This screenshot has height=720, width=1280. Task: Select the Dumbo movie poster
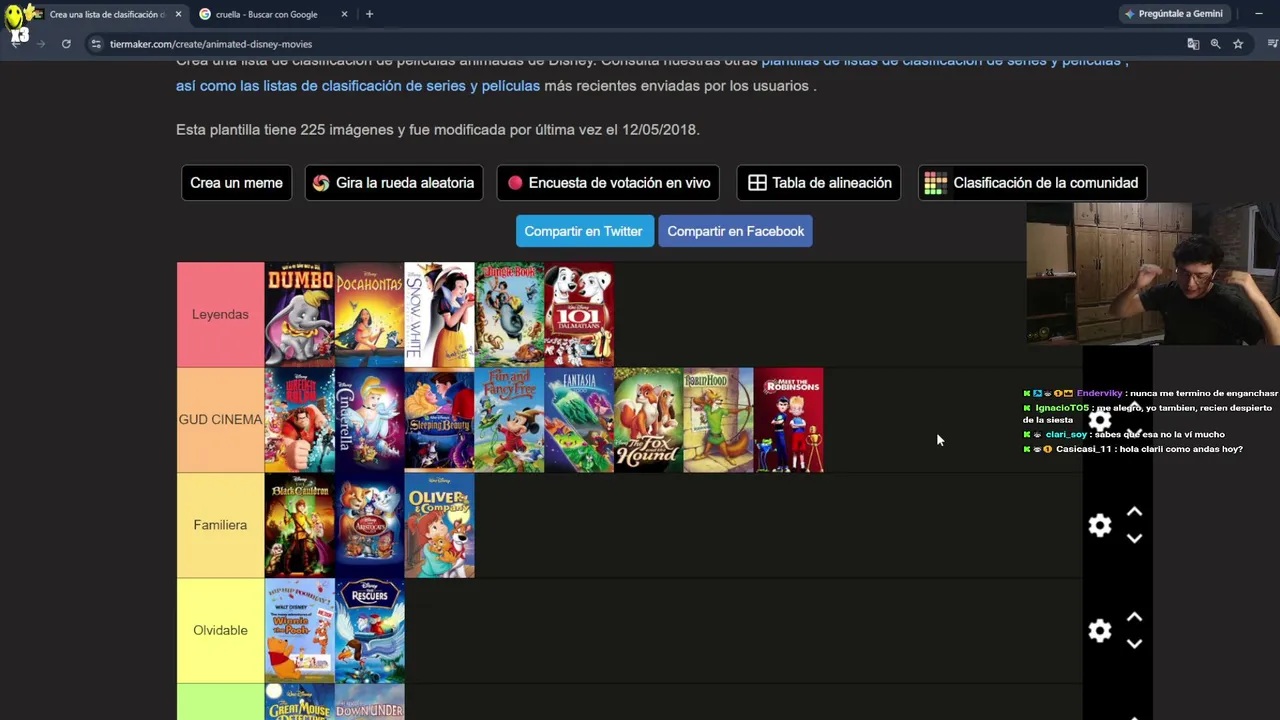tap(300, 315)
